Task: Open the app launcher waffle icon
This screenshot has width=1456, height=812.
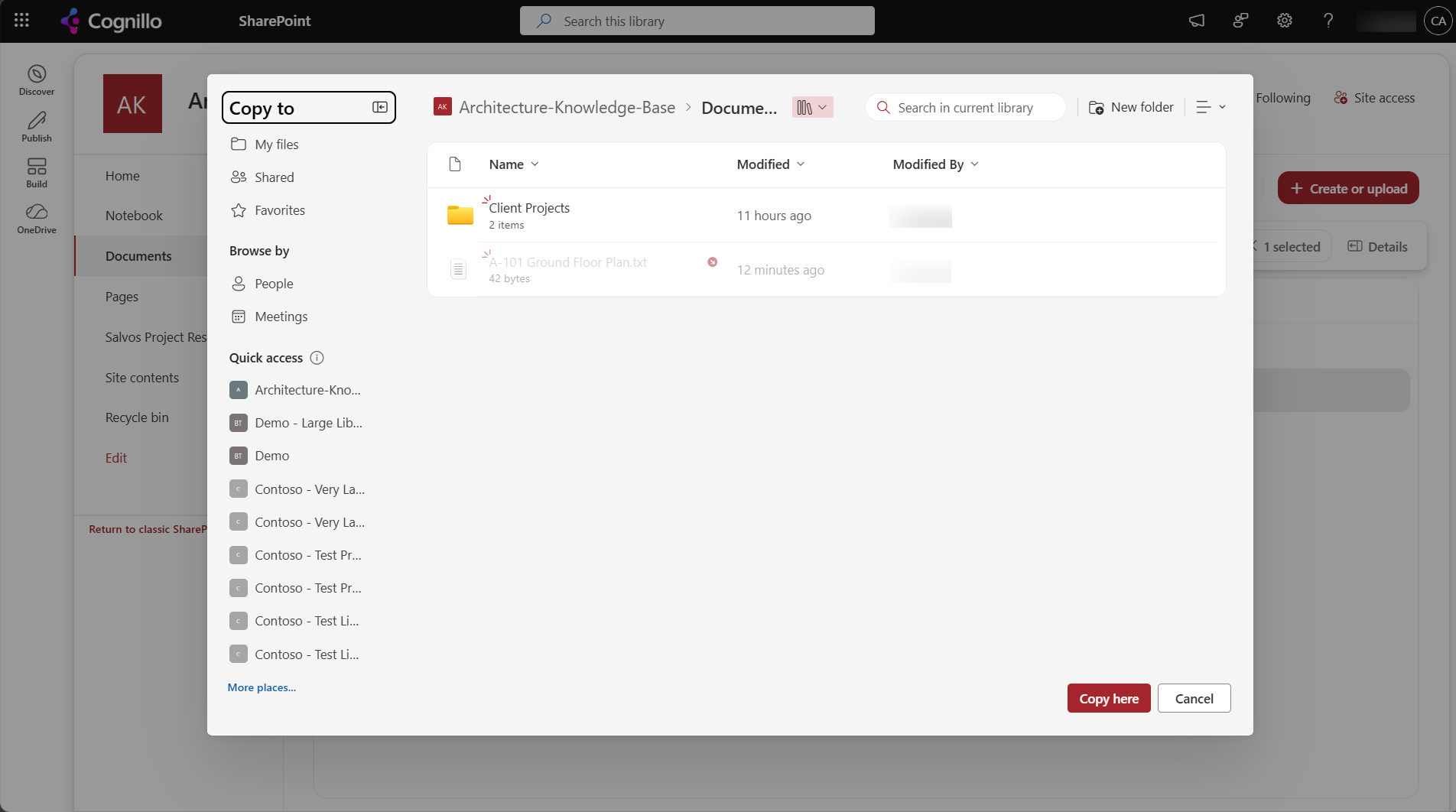Action: point(21,21)
